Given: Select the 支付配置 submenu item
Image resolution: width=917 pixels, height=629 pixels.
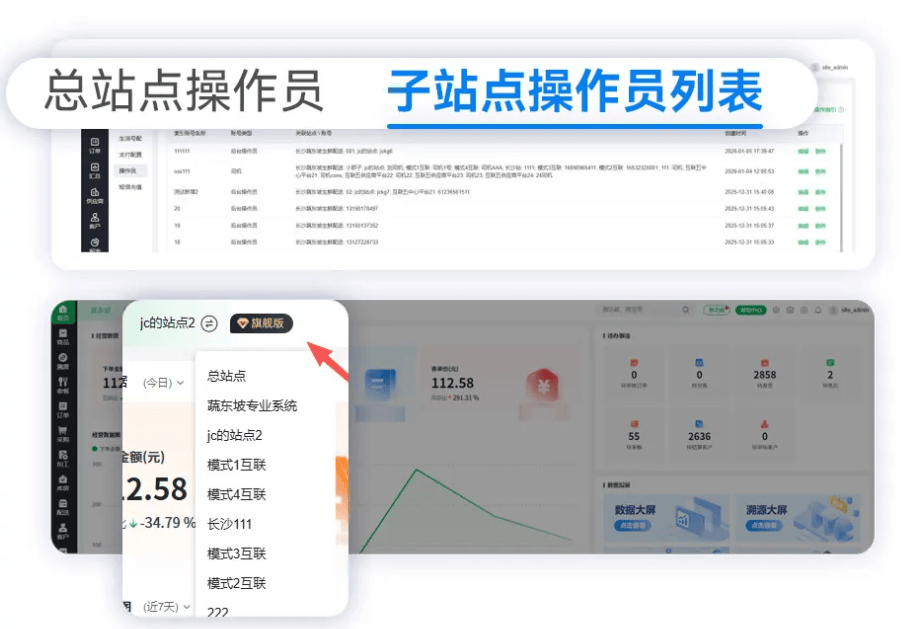Looking at the screenshot, I should click(x=130, y=154).
